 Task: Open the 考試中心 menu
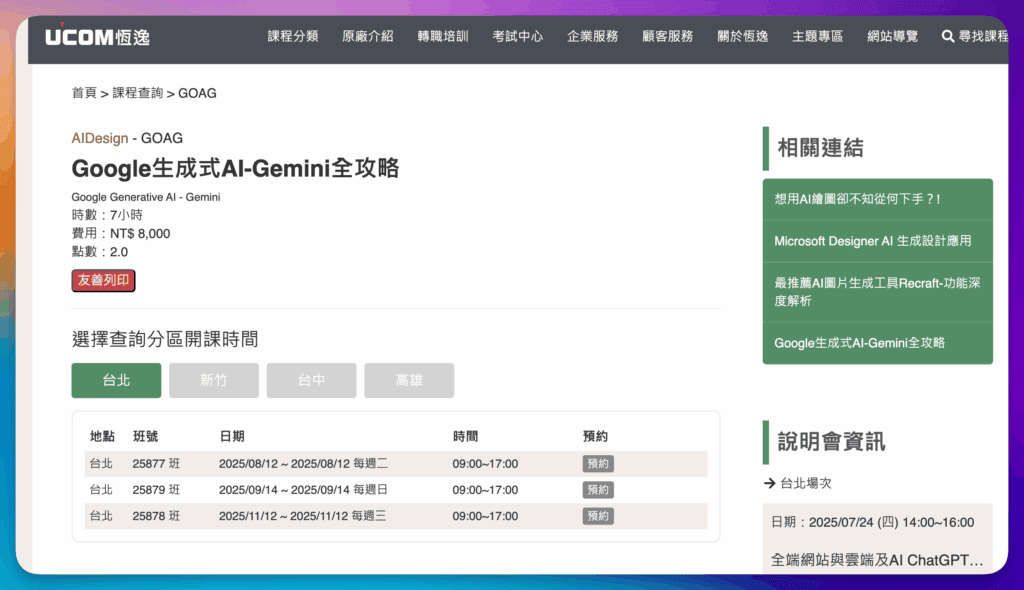(x=517, y=37)
